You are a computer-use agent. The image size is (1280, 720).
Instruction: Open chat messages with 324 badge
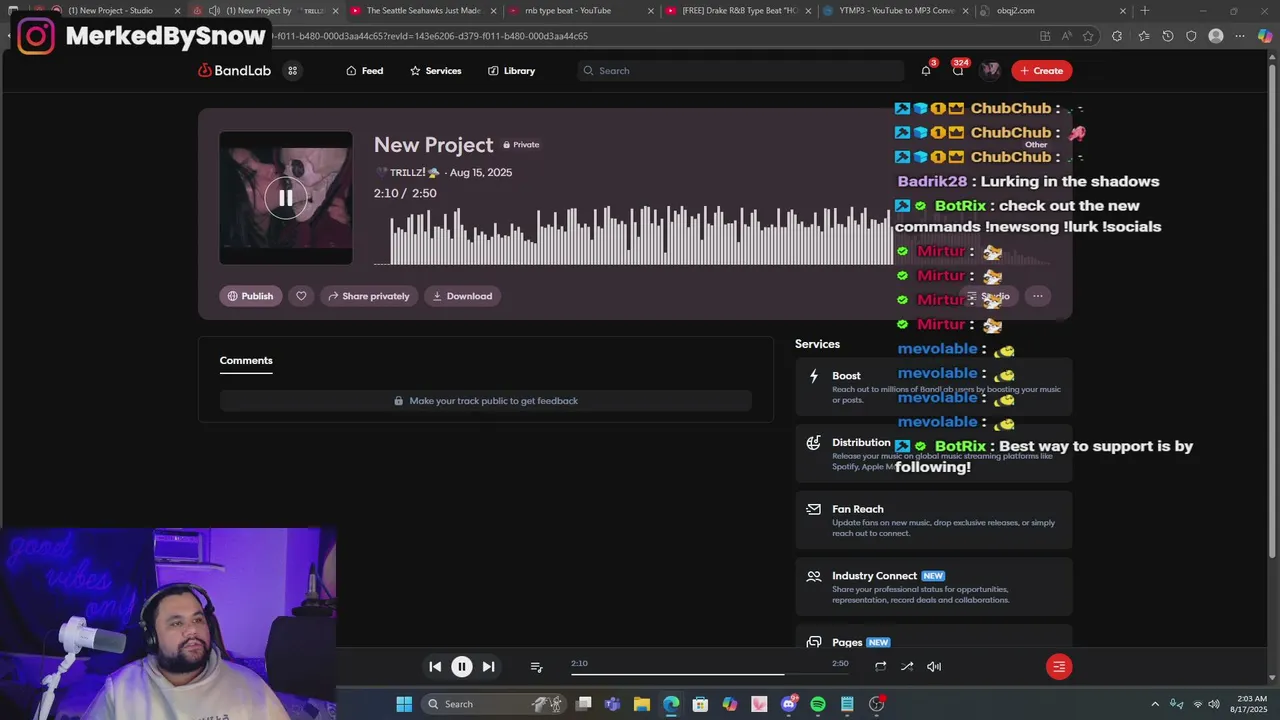point(958,71)
